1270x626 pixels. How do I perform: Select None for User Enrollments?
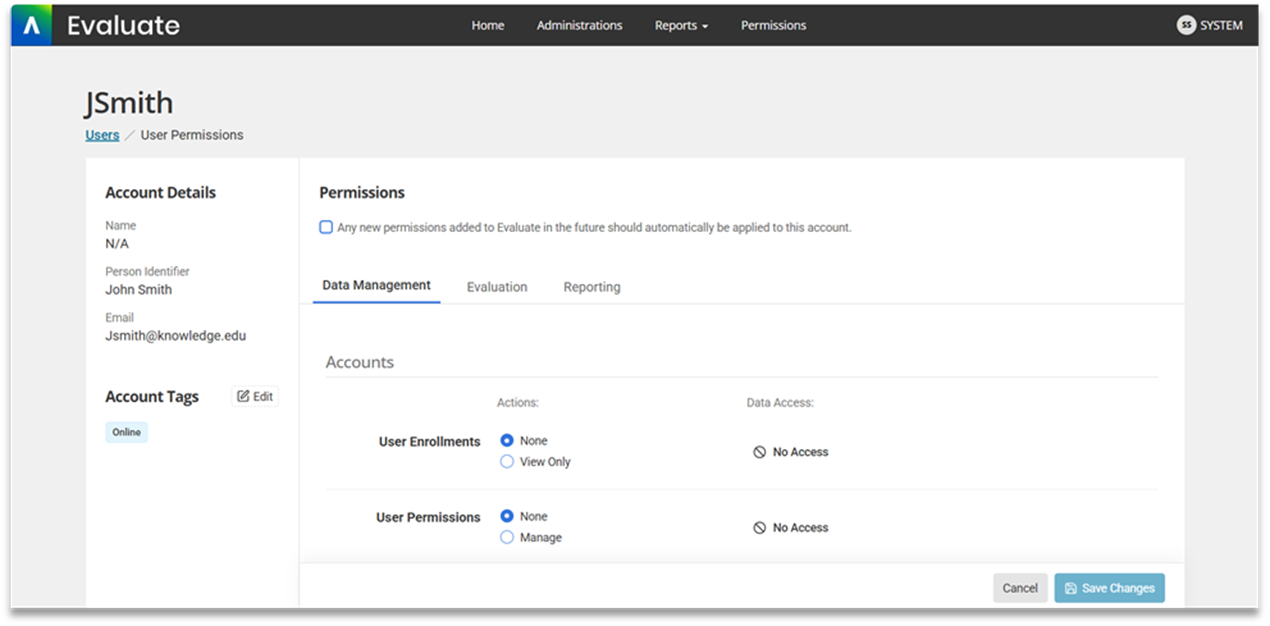coord(507,440)
